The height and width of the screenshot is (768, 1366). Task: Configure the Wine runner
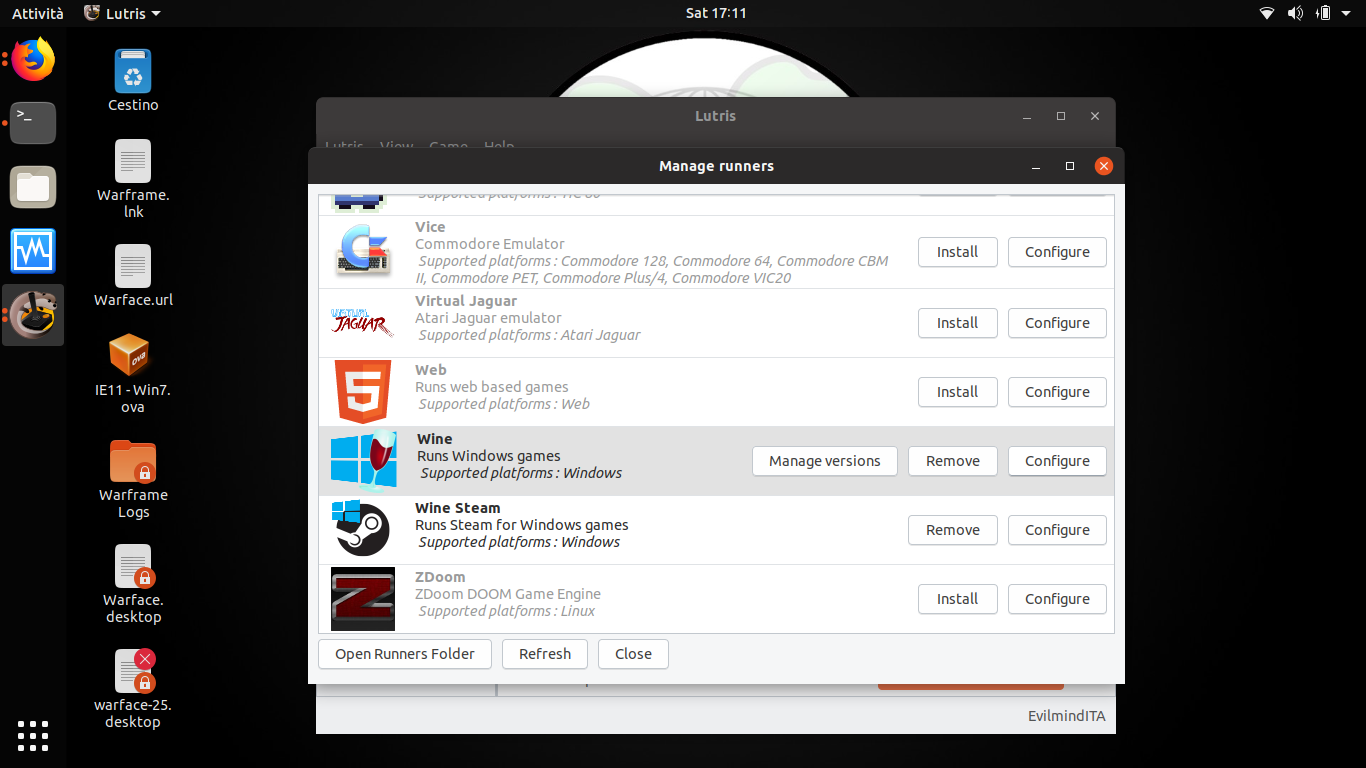1057,461
